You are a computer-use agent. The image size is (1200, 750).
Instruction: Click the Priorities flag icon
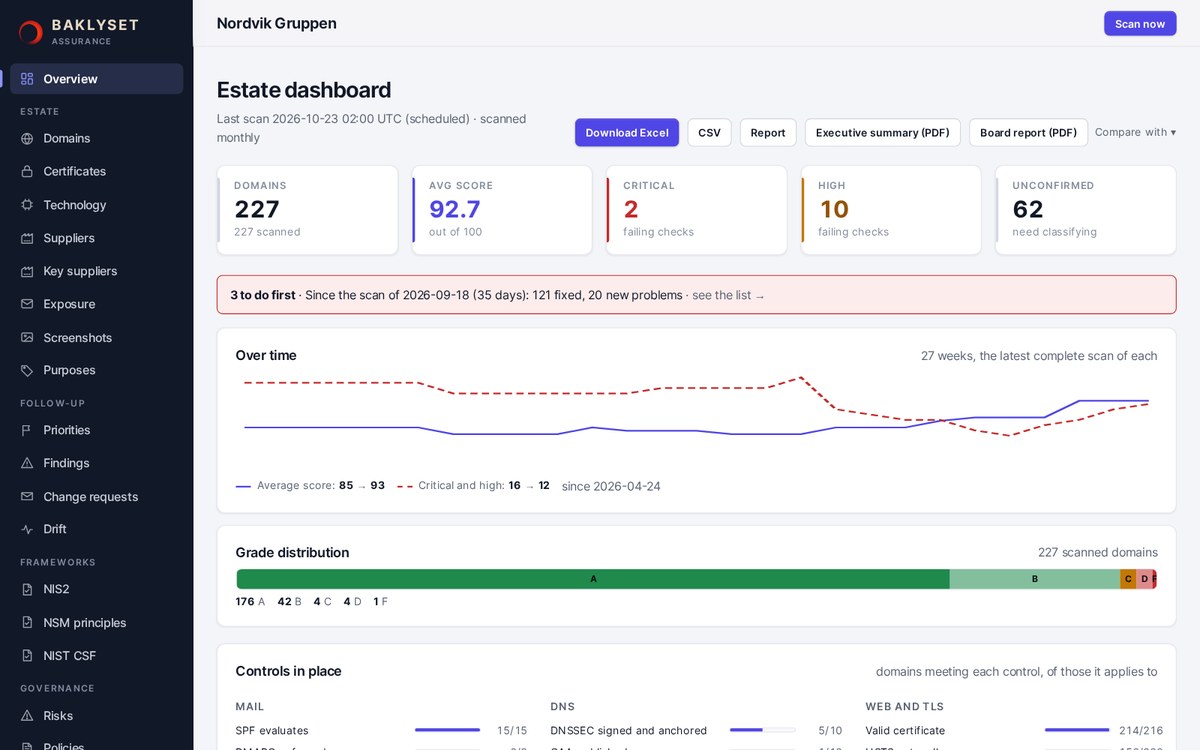[27, 430]
